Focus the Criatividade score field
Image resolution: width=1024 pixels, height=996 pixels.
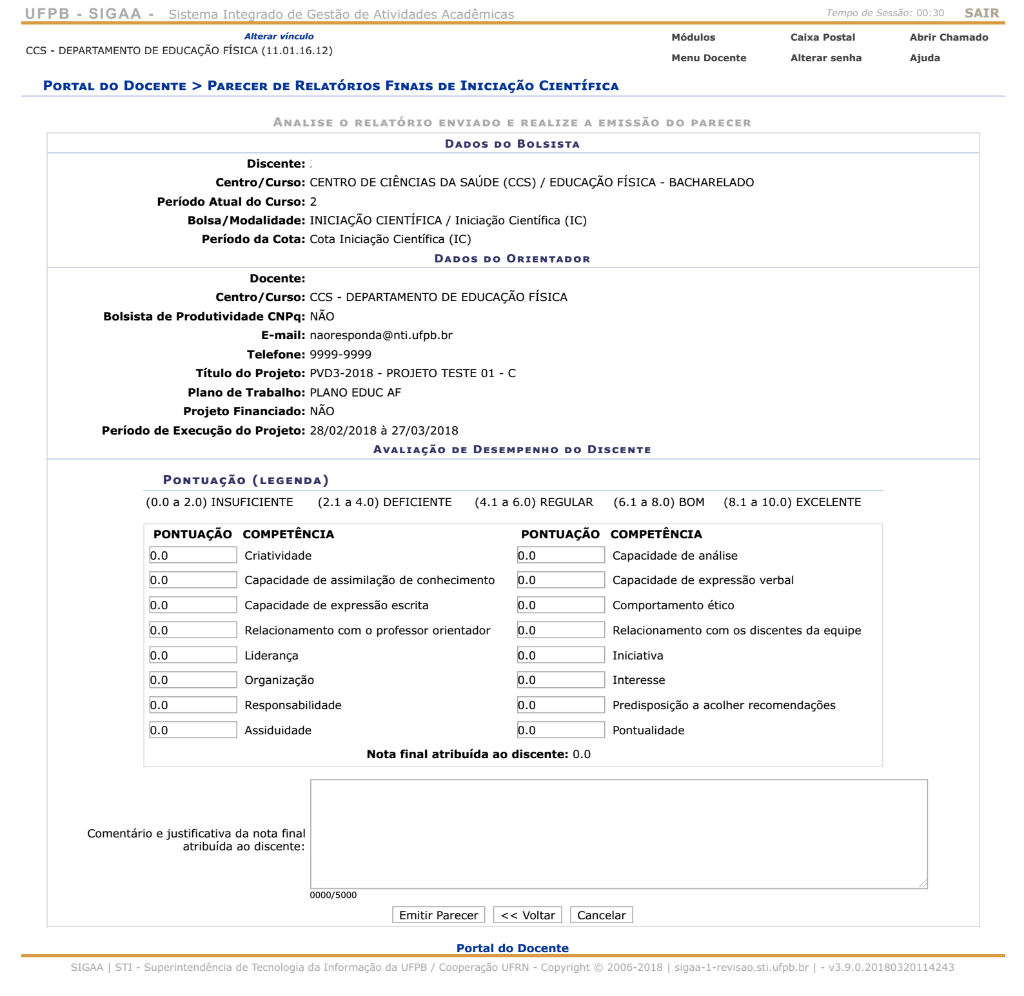click(192, 555)
